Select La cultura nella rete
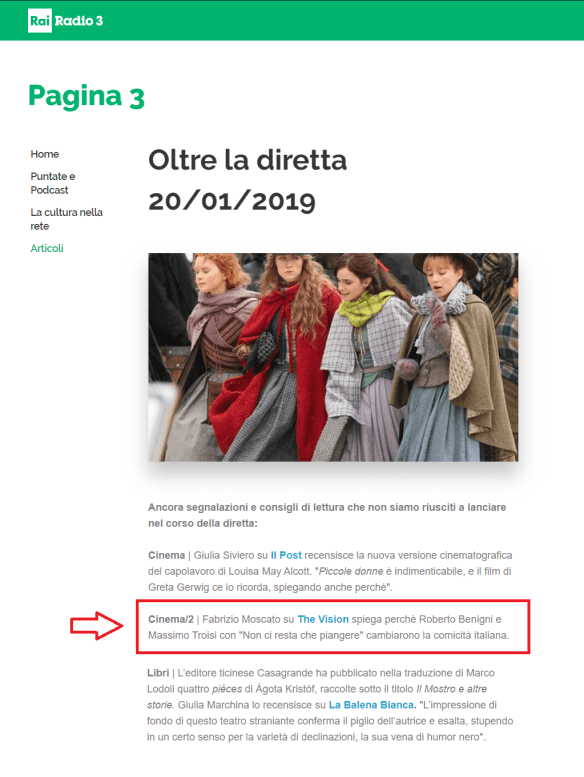584x777 pixels. (66, 219)
